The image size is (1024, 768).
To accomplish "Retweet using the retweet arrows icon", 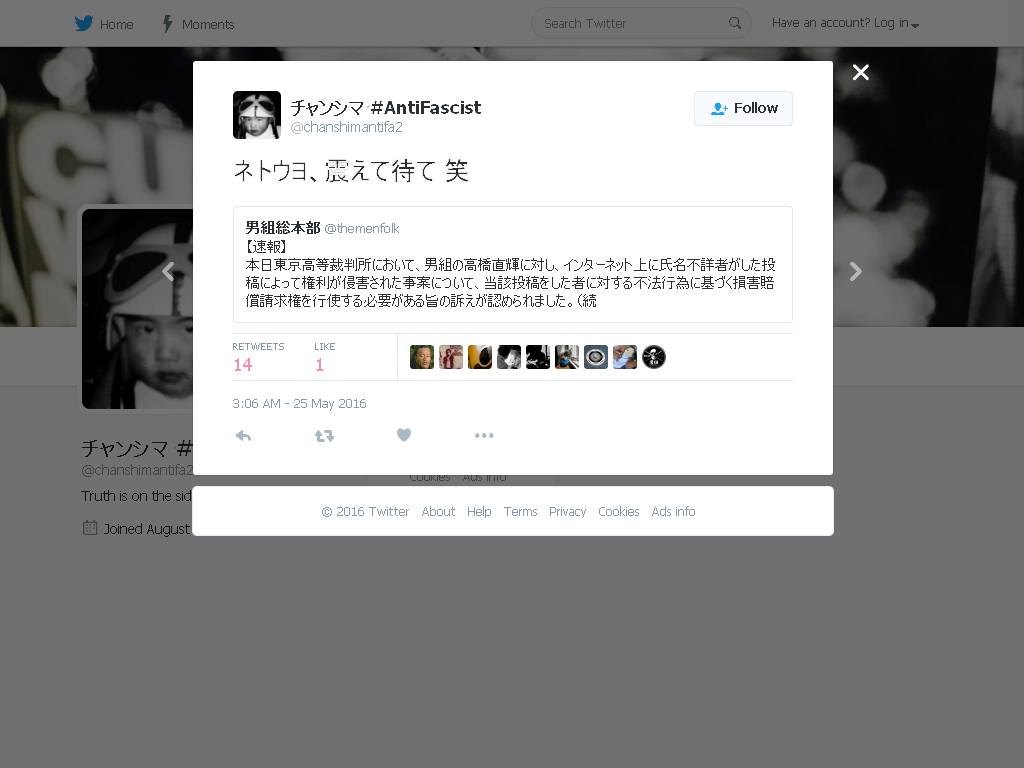I will point(324,436).
